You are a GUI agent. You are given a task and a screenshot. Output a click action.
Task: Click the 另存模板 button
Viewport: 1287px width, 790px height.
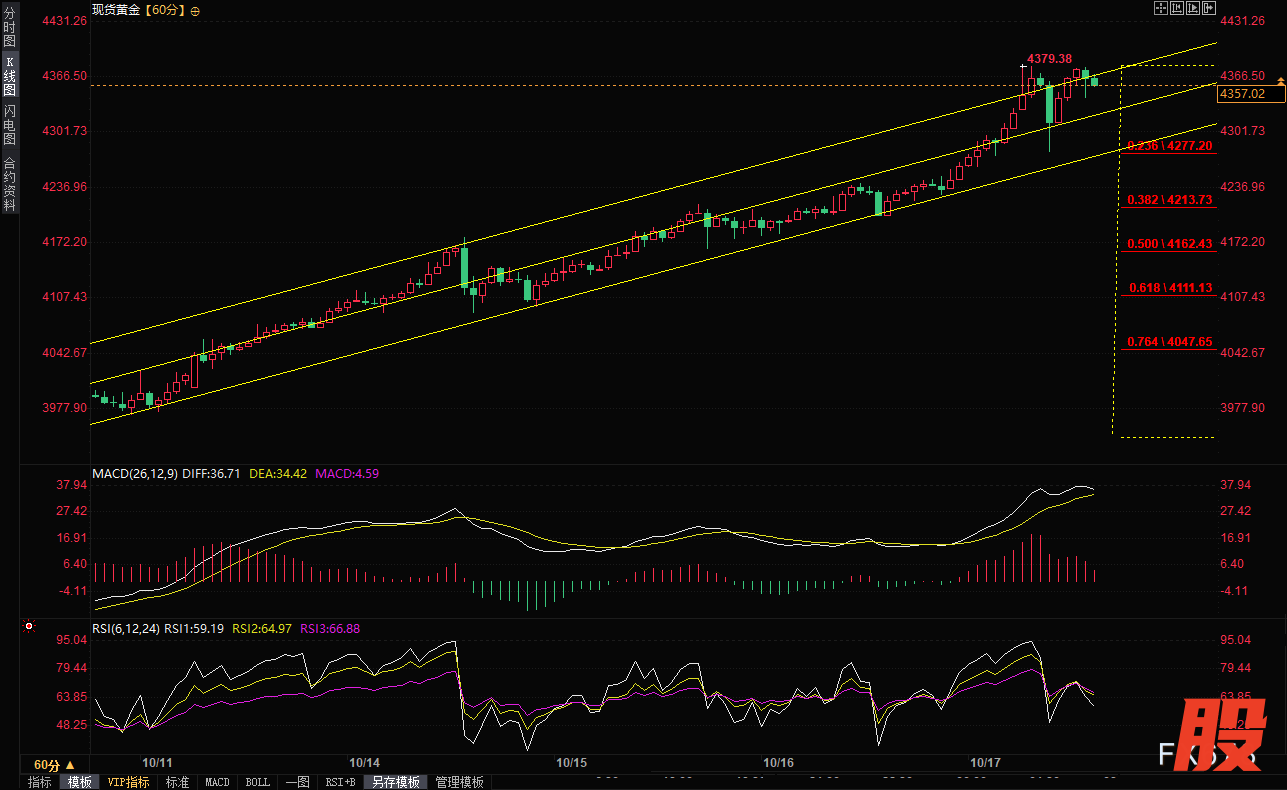pyautogui.click(x=396, y=782)
